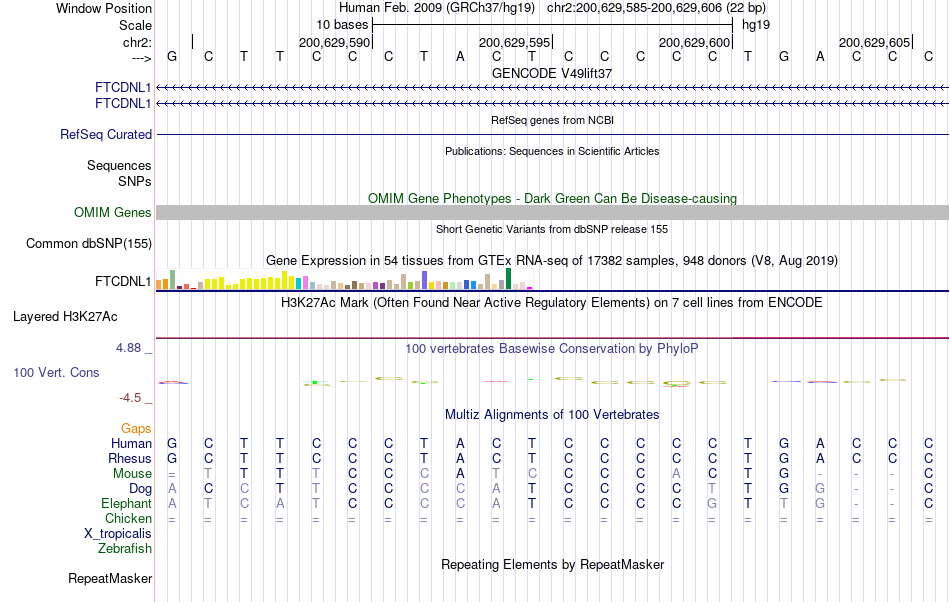Click the chr2: base position label

[137, 42]
